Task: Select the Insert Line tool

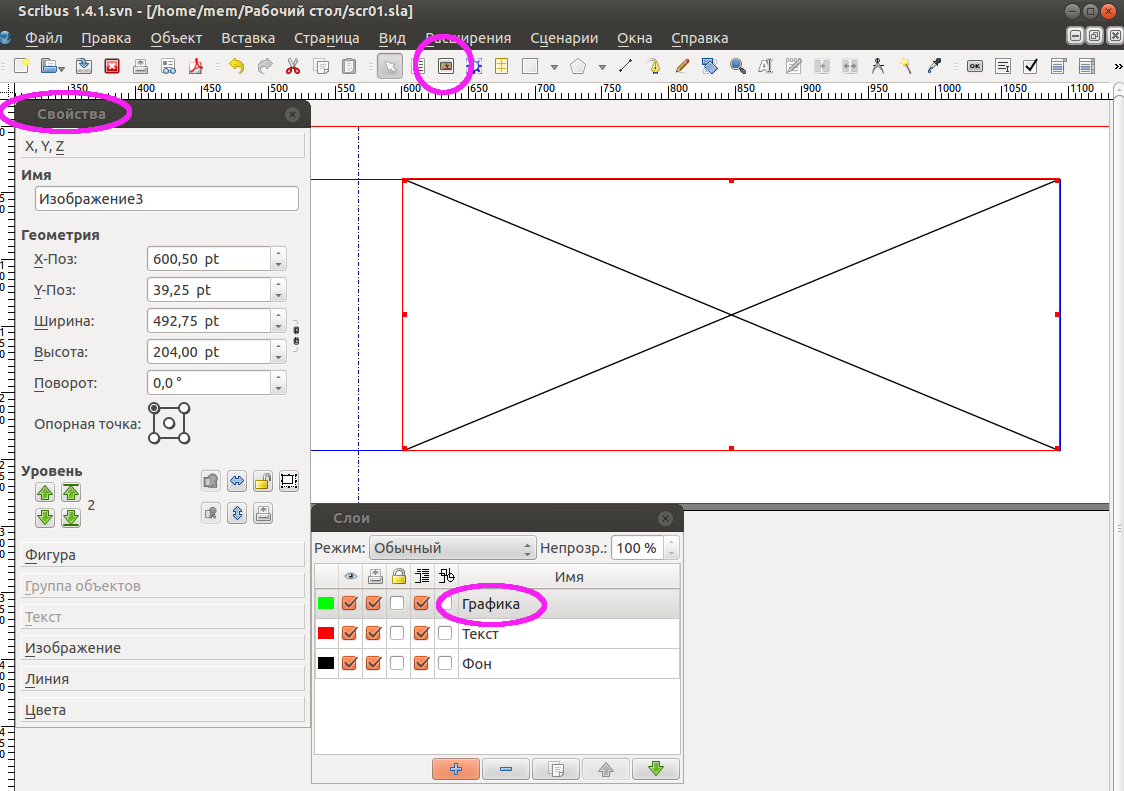Action: pos(625,67)
